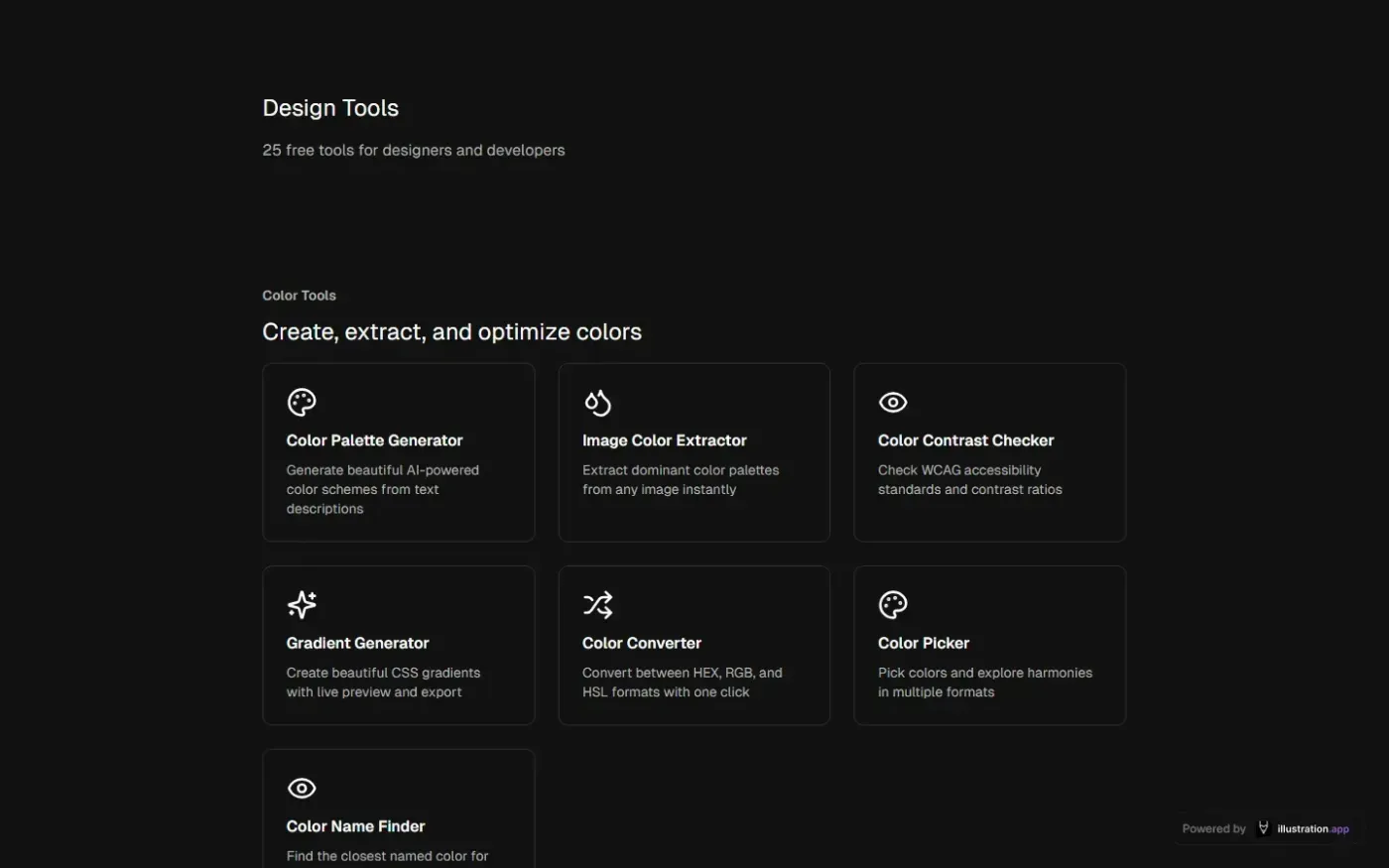Viewport: 1389px width, 868px height.
Task: Open the Color Picker tool
Action: pos(989,645)
